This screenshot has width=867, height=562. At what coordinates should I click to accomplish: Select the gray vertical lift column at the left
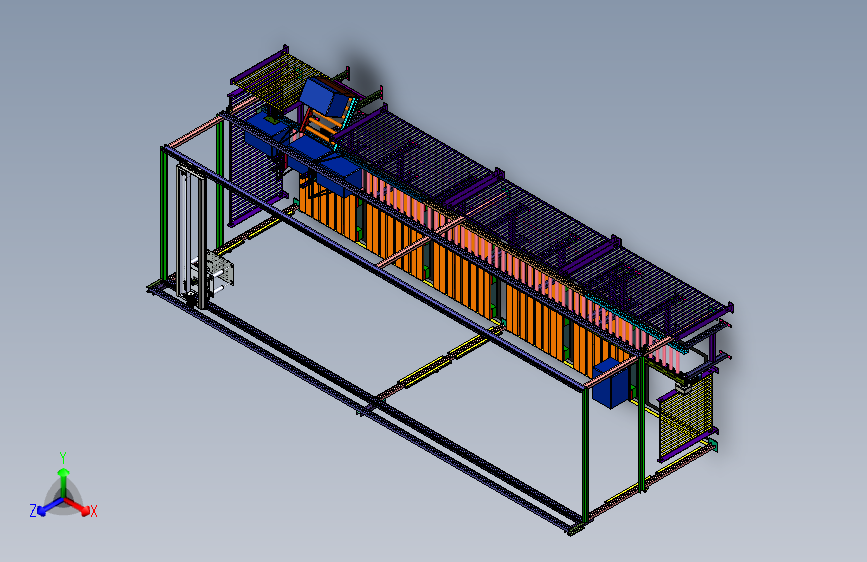coord(191,235)
